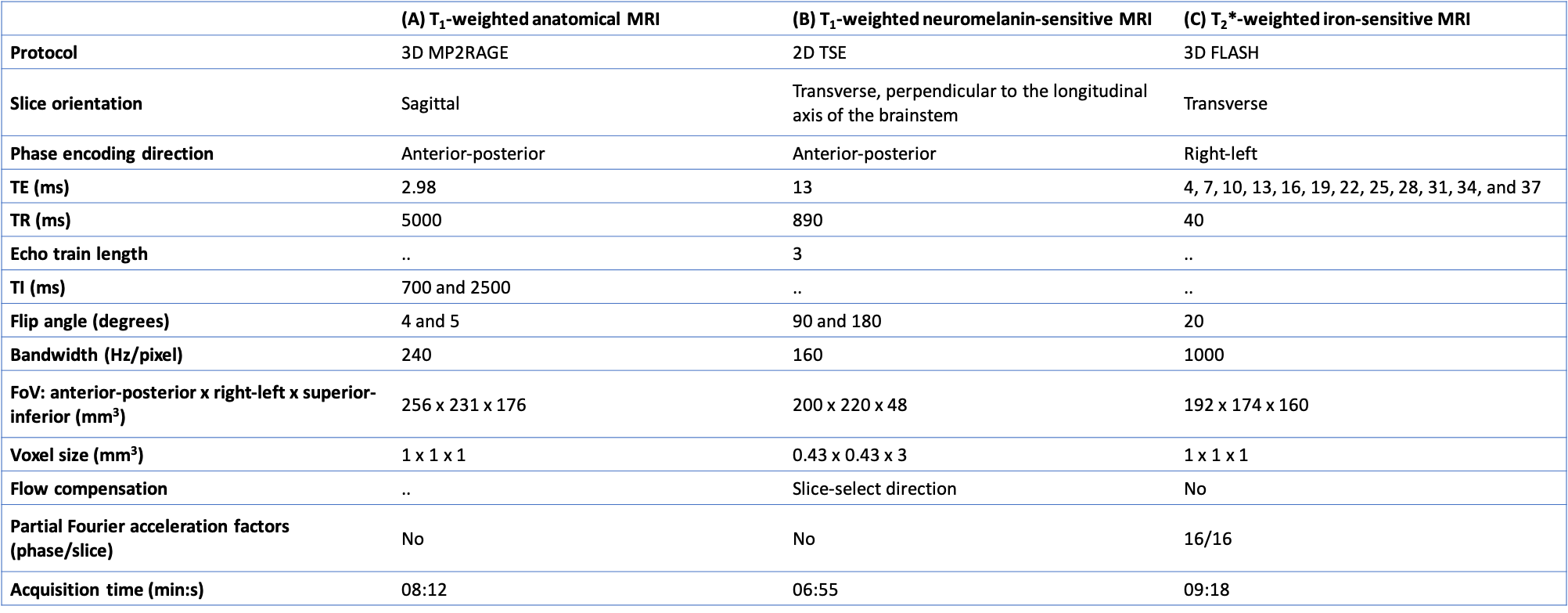
Task: Click the Sagittal slice orientation cell
Action: click(430, 103)
